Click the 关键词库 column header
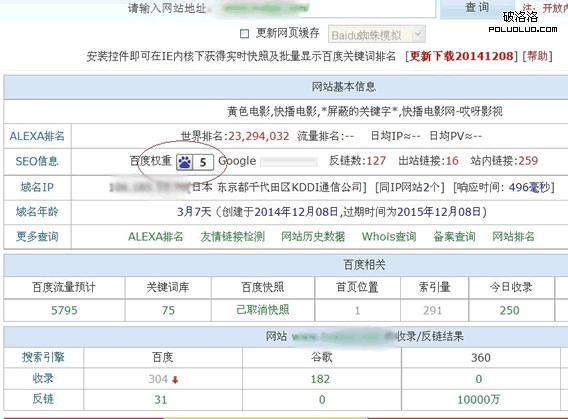Image resolution: width=568 pixels, height=419 pixels. pyautogui.click(x=168, y=287)
